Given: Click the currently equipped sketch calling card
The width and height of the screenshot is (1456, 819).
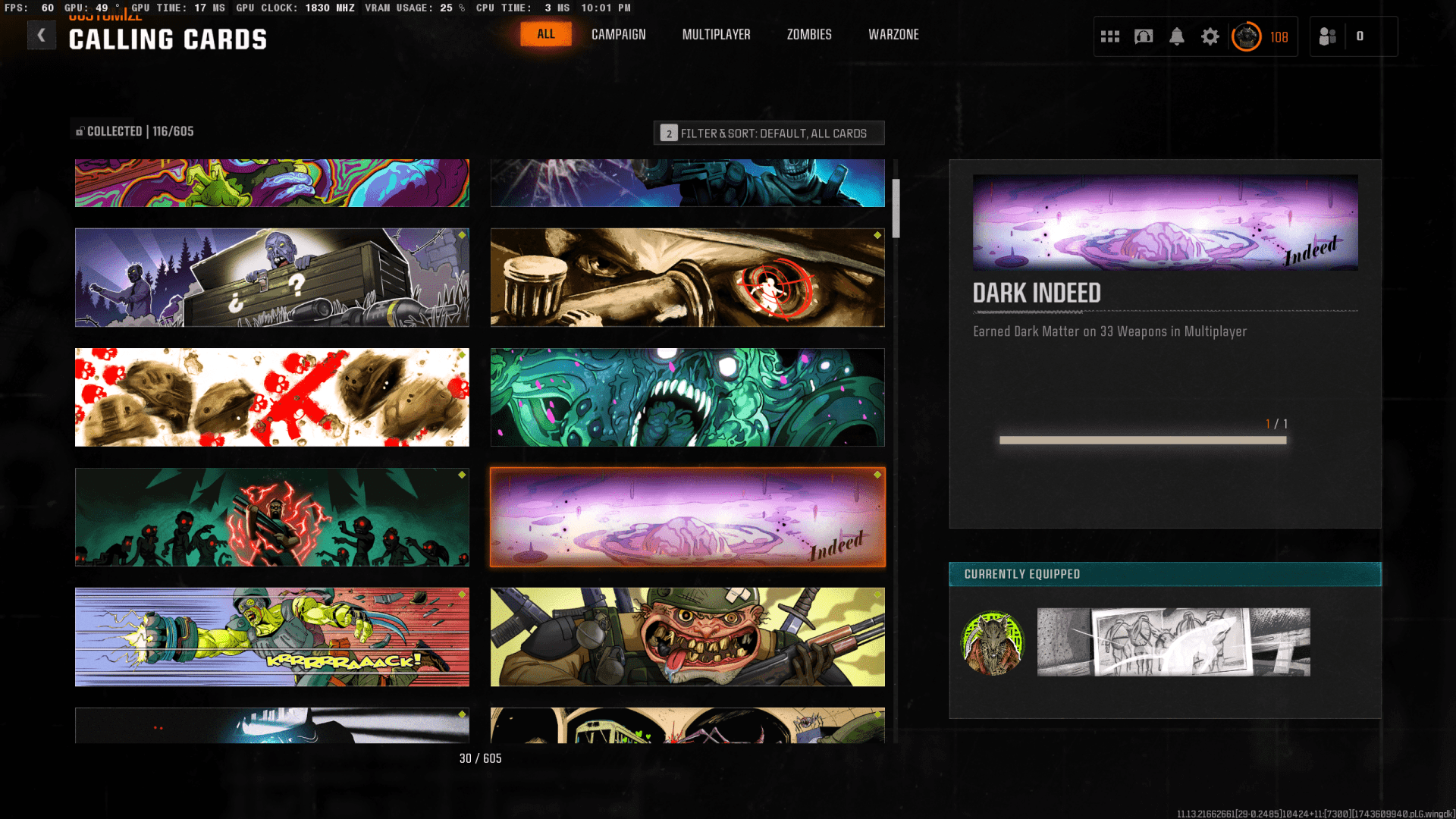Looking at the screenshot, I should click(1173, 642).
